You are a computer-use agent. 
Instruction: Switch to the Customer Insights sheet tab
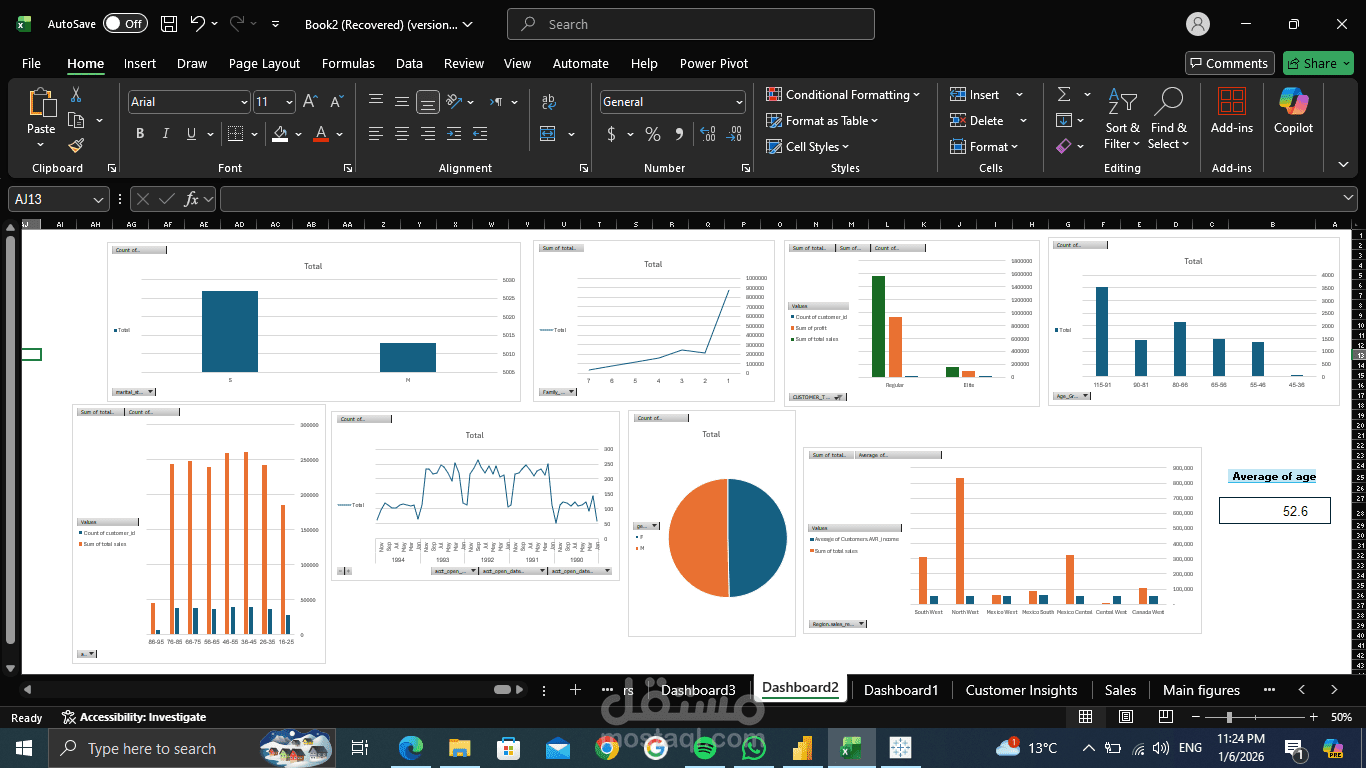pyautogui.click(x=1021, y=690)
